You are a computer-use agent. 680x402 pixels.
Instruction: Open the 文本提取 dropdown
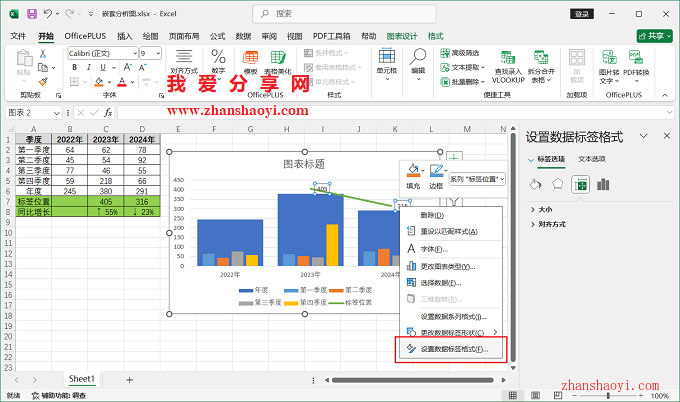462,67
